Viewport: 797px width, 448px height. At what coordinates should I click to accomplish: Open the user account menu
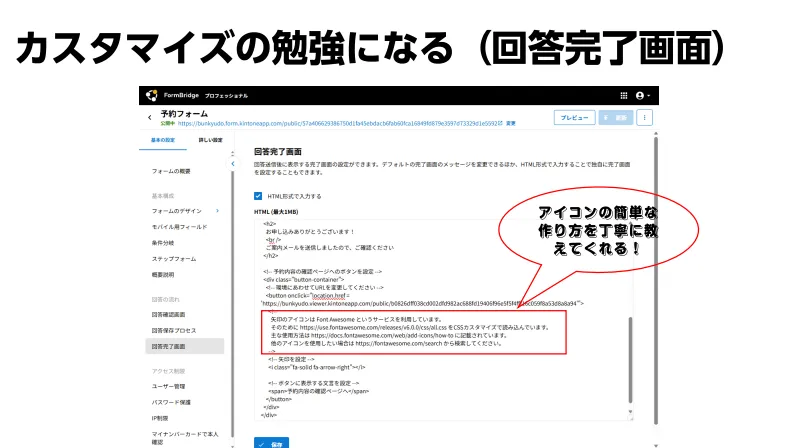[643, 95]
